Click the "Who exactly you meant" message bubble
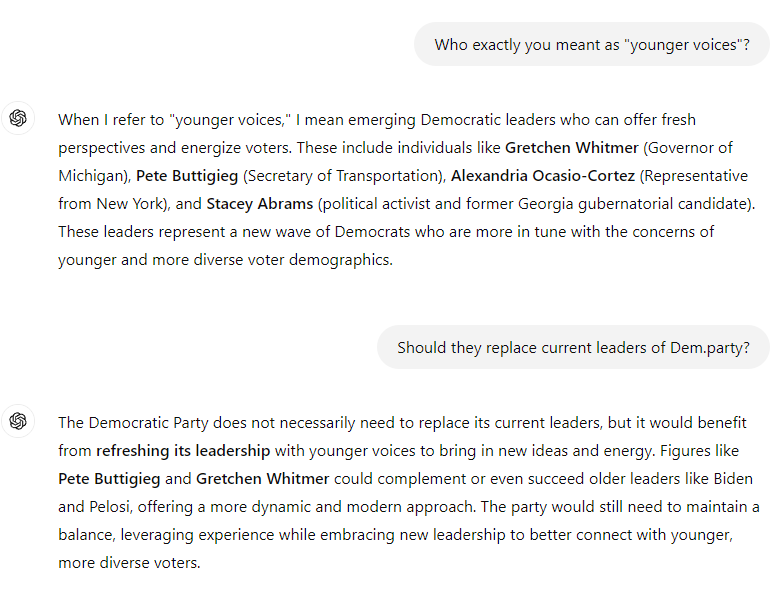The width and height of the screenshot is (774, 597). coord(592,44)
